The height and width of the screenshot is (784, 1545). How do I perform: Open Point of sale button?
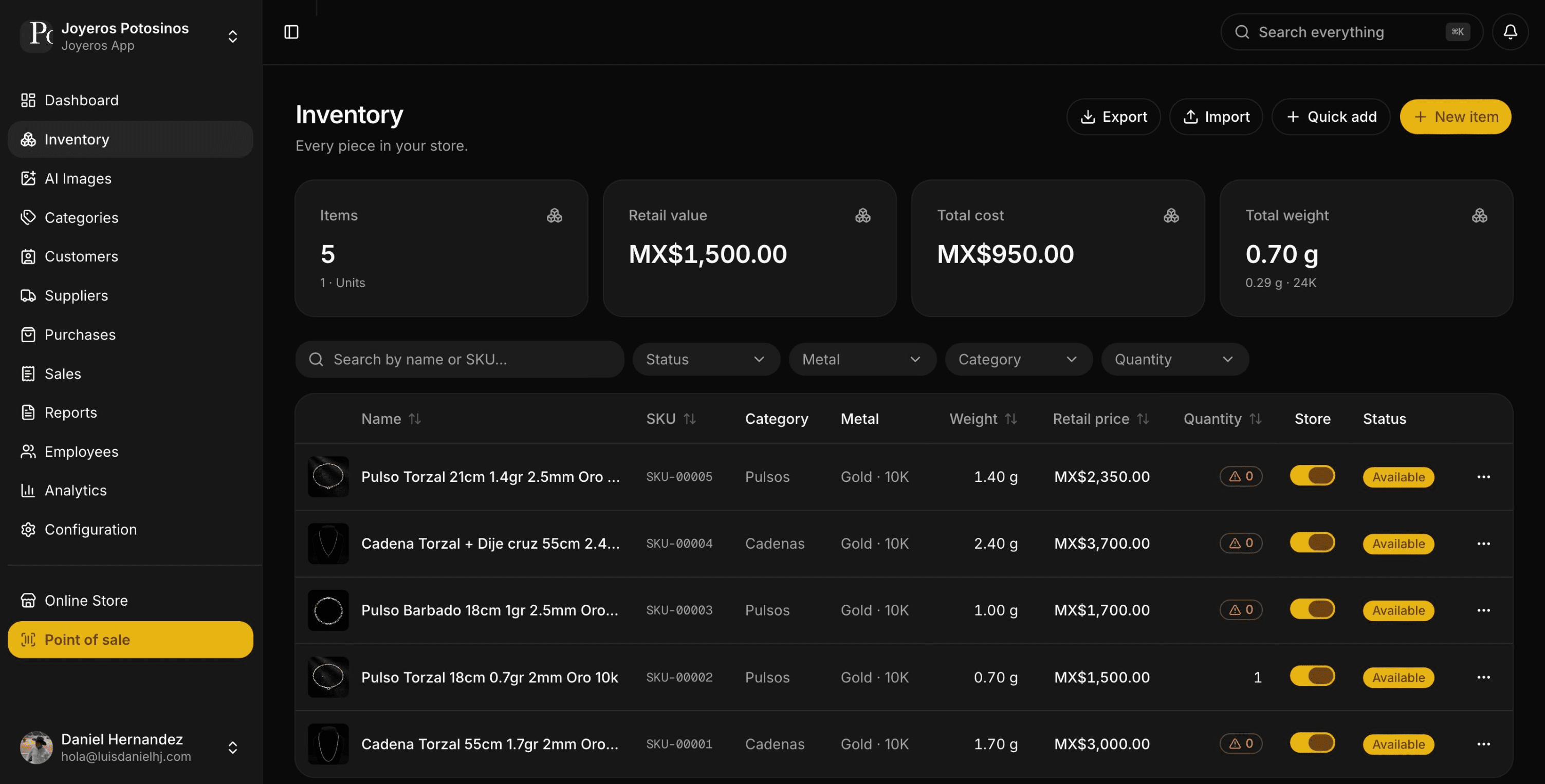pos(130,640)
